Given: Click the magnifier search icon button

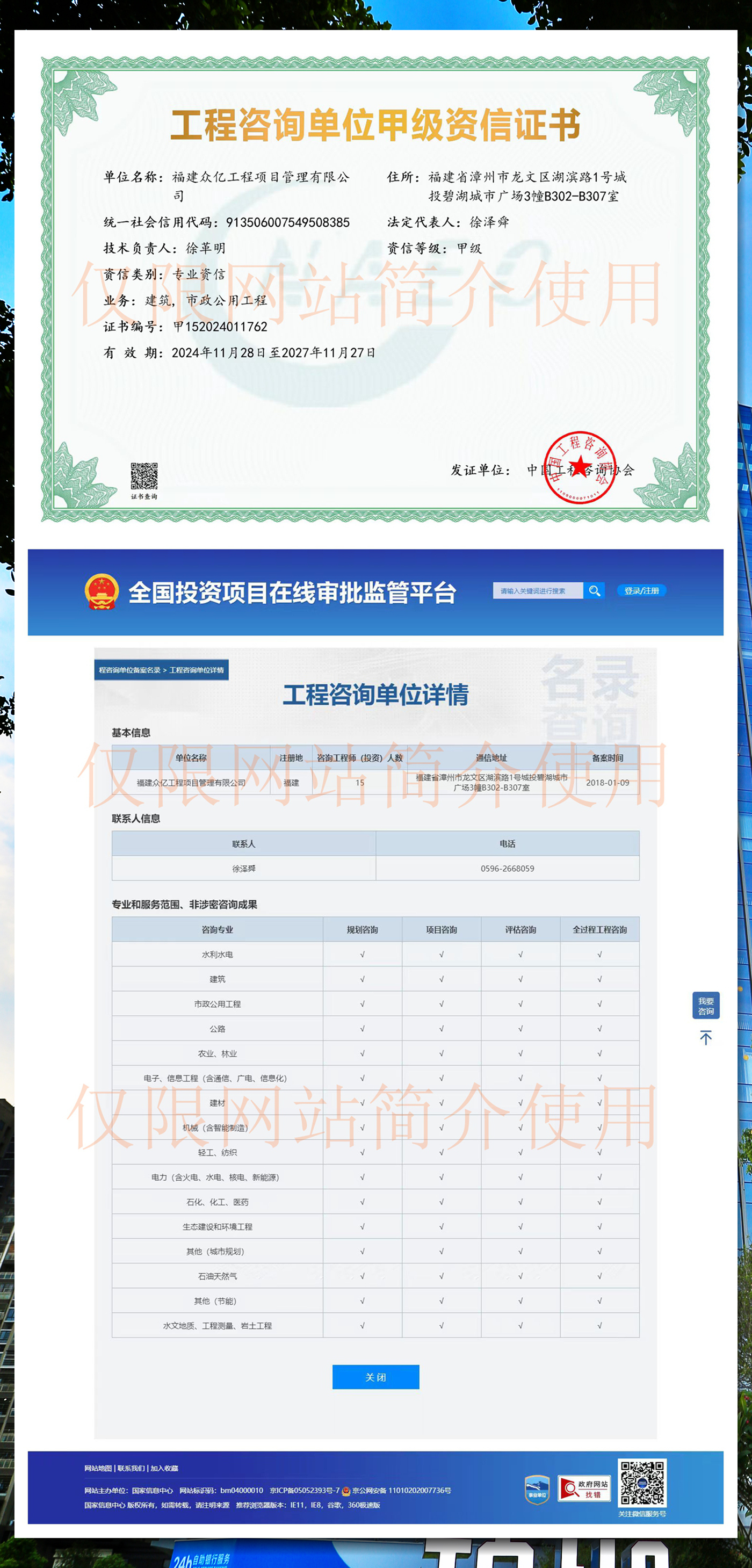Looking at the screenshot, I should (594, 590).
